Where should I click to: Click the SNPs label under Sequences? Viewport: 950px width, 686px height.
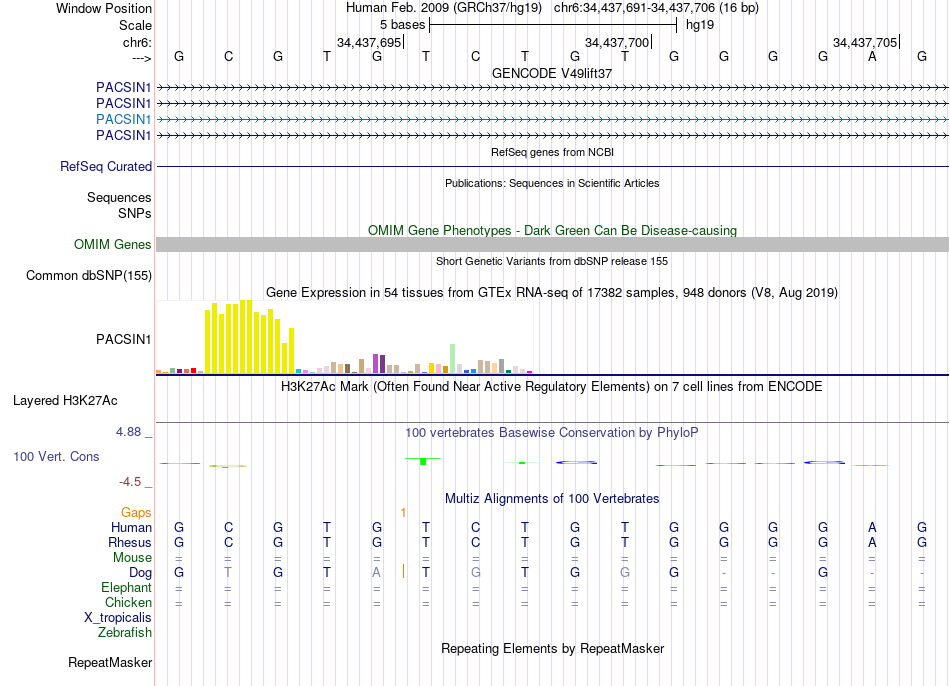point(135,213)
